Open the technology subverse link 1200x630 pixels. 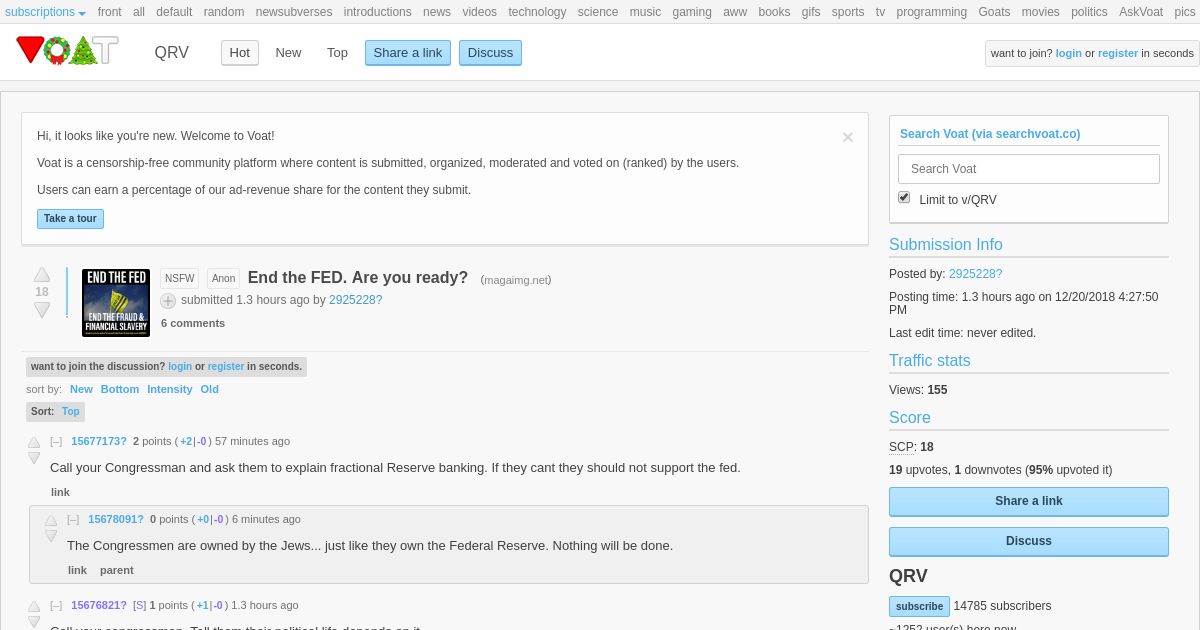(x=537, y=12)
